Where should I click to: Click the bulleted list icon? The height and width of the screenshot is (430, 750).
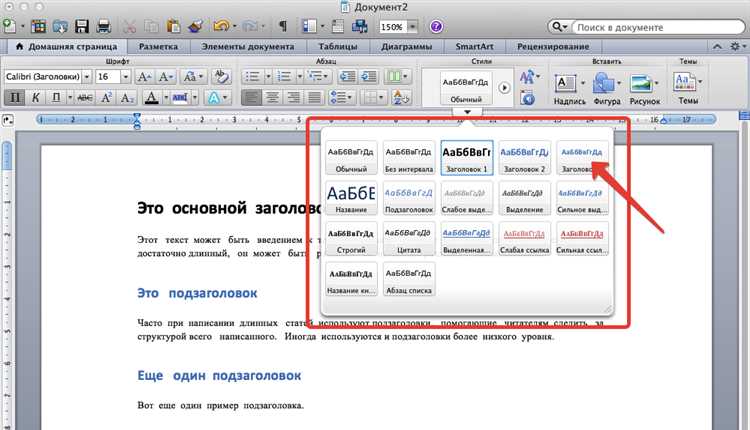[x=252, y=77]
